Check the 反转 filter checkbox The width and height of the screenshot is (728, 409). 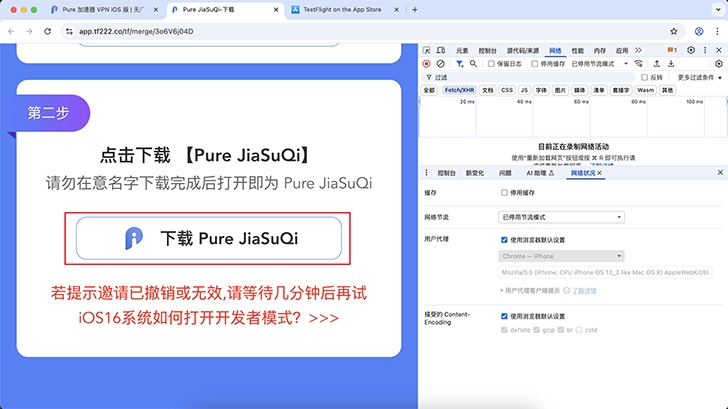click(x=645, y=77)
